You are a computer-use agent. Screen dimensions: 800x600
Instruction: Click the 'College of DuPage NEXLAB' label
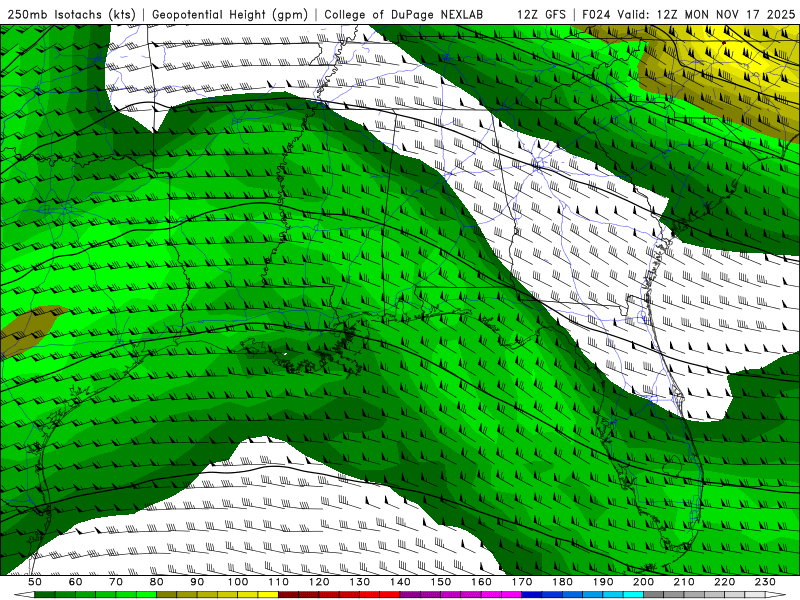coord(404,14)
